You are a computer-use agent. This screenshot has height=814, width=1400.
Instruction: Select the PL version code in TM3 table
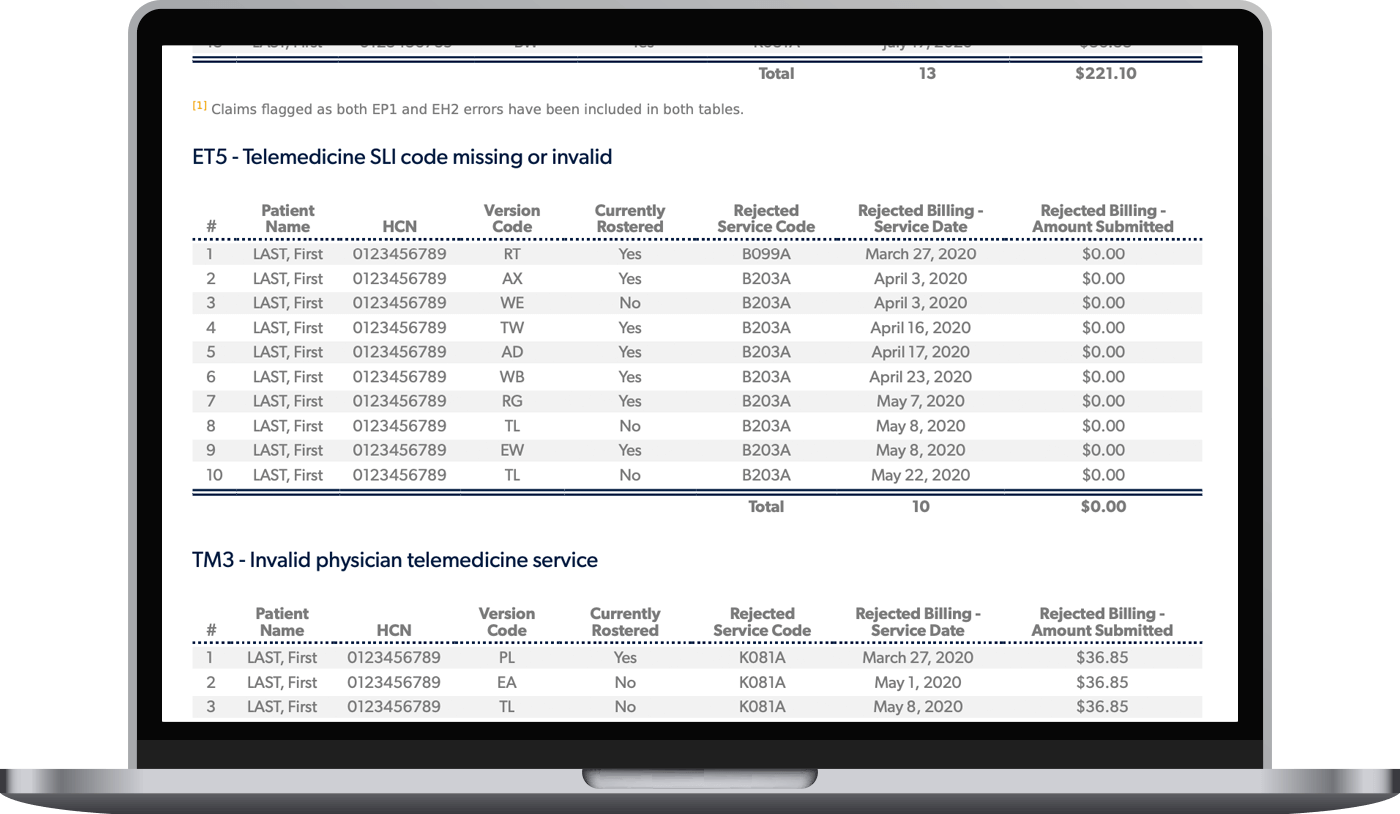point(507,657)
